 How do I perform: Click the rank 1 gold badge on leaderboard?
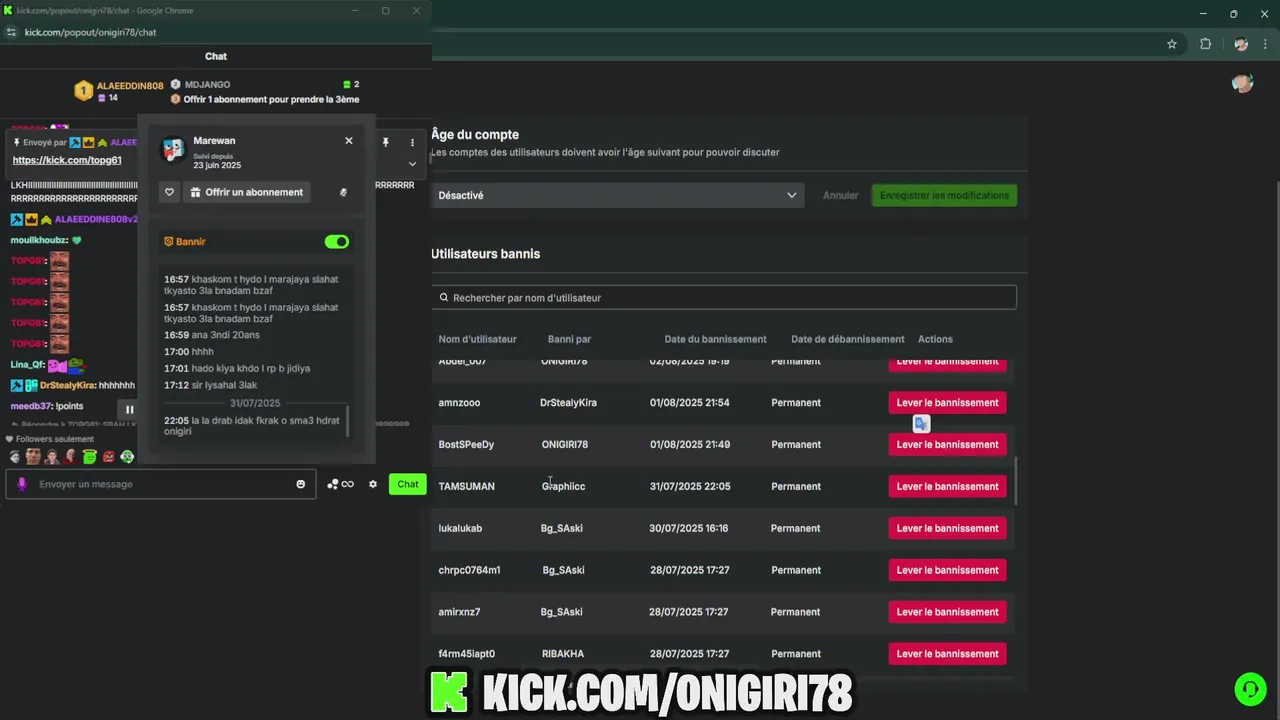(x=83, y=91)
